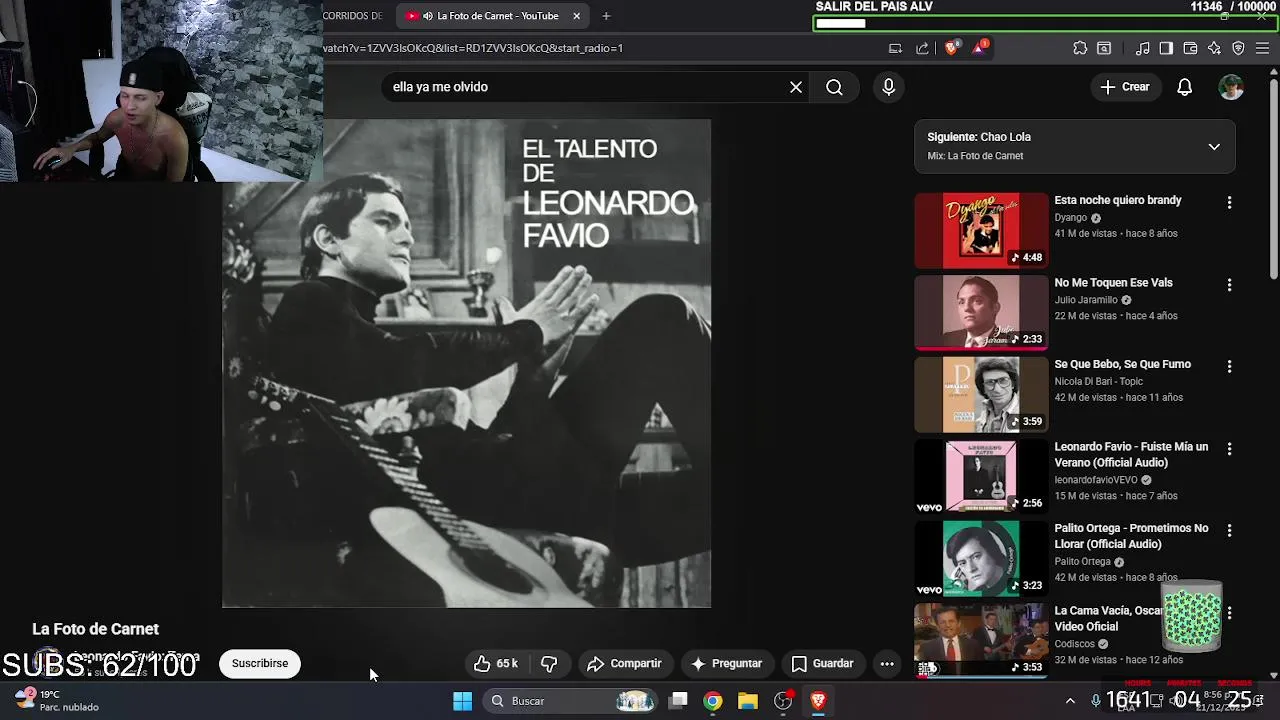Close the La Foto de Carnet tab
This screenshot has width=1280, height=720.
[576, 16]
